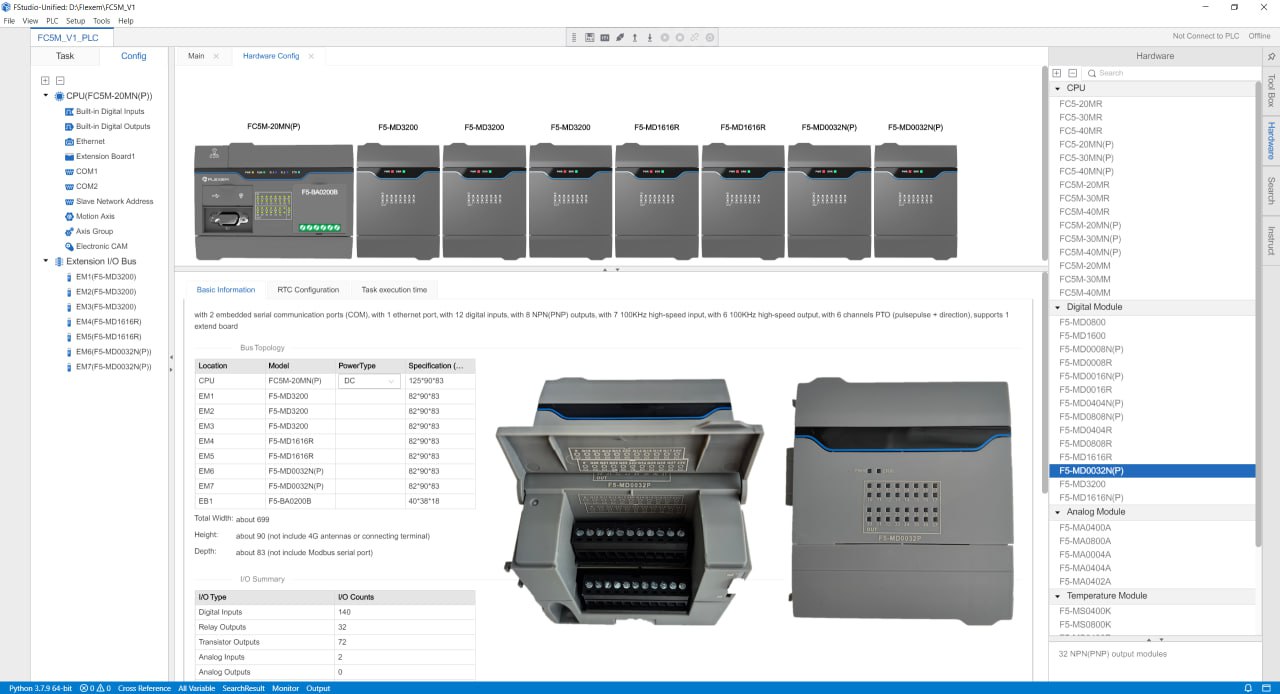1280x694 pixels.
Task: Click the download arrow toolbar icon
Action: pyautogui.click(x=650, y=37)
